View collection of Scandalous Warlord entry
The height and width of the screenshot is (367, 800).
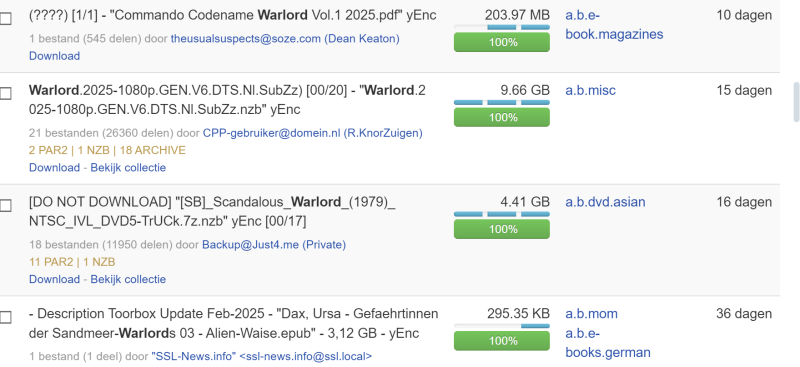tap(128, 279)
